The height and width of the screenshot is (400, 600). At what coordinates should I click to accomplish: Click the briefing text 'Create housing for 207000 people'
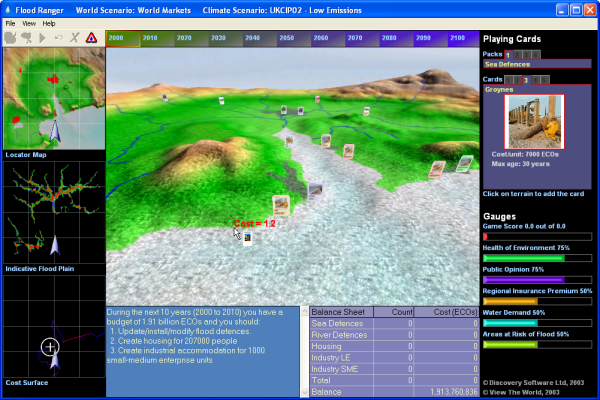click(177, 341)
